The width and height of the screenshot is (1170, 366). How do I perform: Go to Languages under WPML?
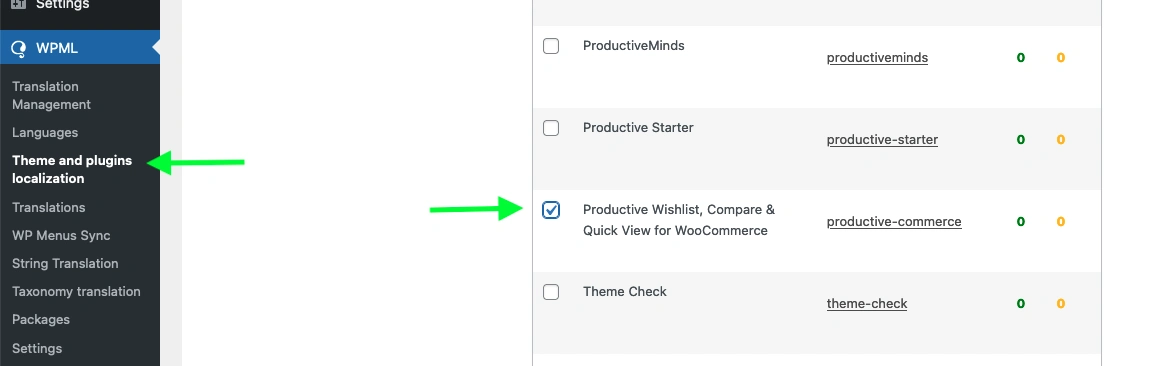(x=45, y=133)
